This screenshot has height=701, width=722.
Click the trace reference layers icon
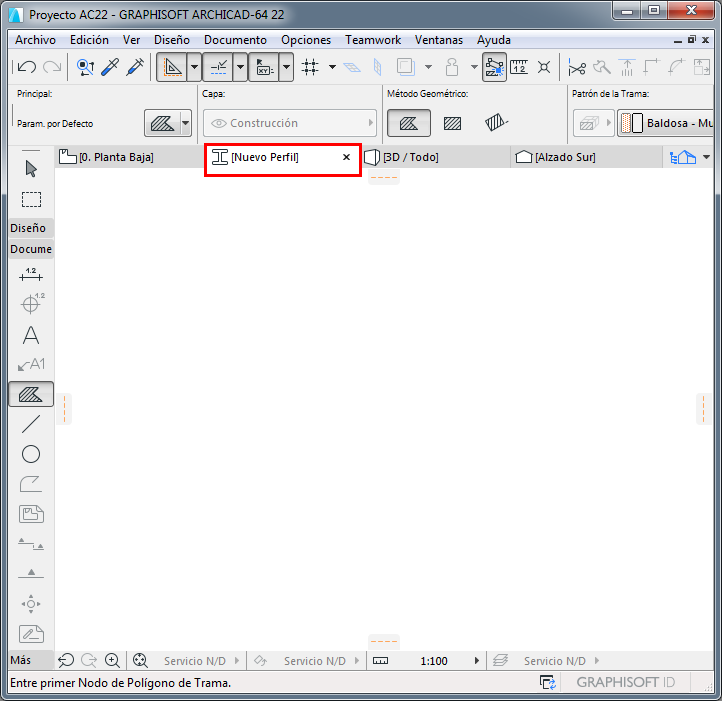(406, 67)
